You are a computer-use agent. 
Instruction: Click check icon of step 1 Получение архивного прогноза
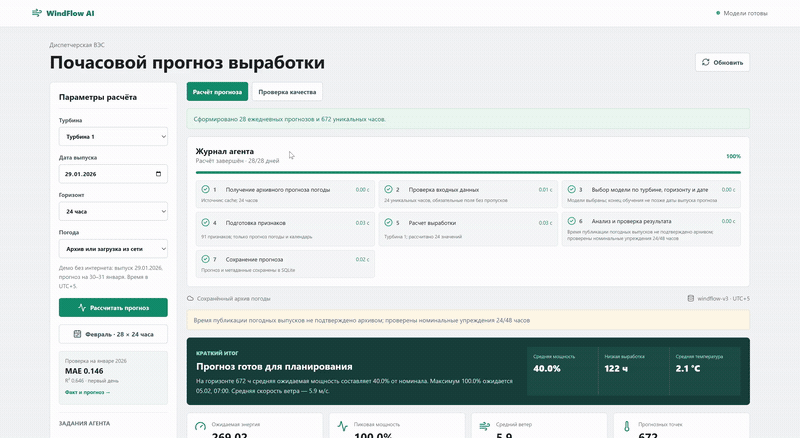pyautogui.click(x=205, y=189)
